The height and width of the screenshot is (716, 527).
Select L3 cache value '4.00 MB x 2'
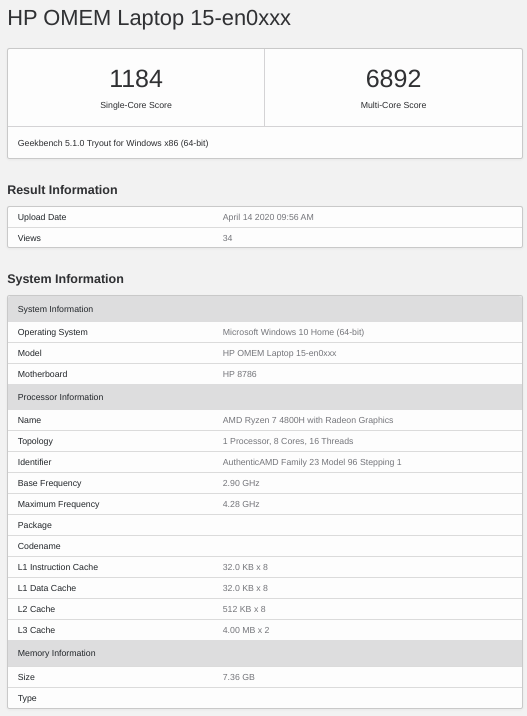coord(246,630)
